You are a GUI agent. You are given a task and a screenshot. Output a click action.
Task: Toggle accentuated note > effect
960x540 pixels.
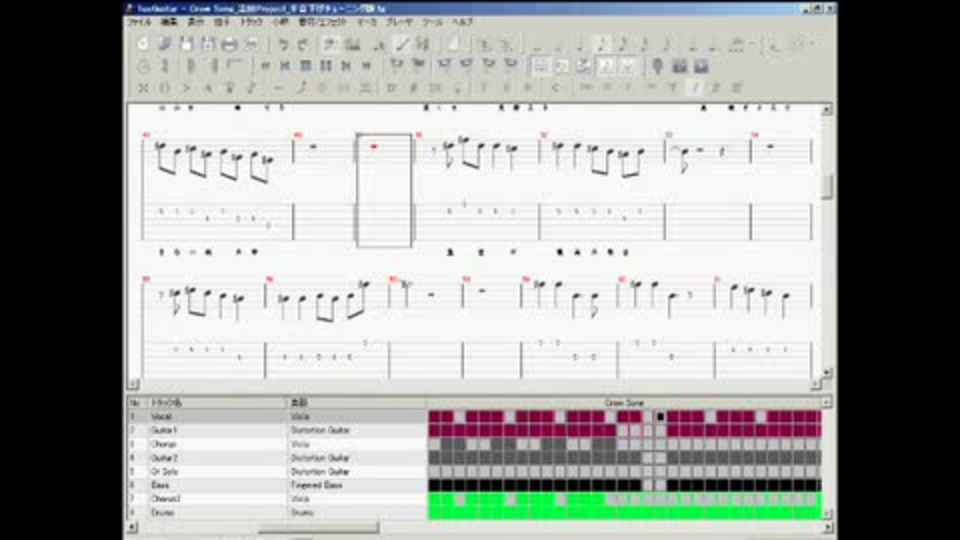[186, 88]
